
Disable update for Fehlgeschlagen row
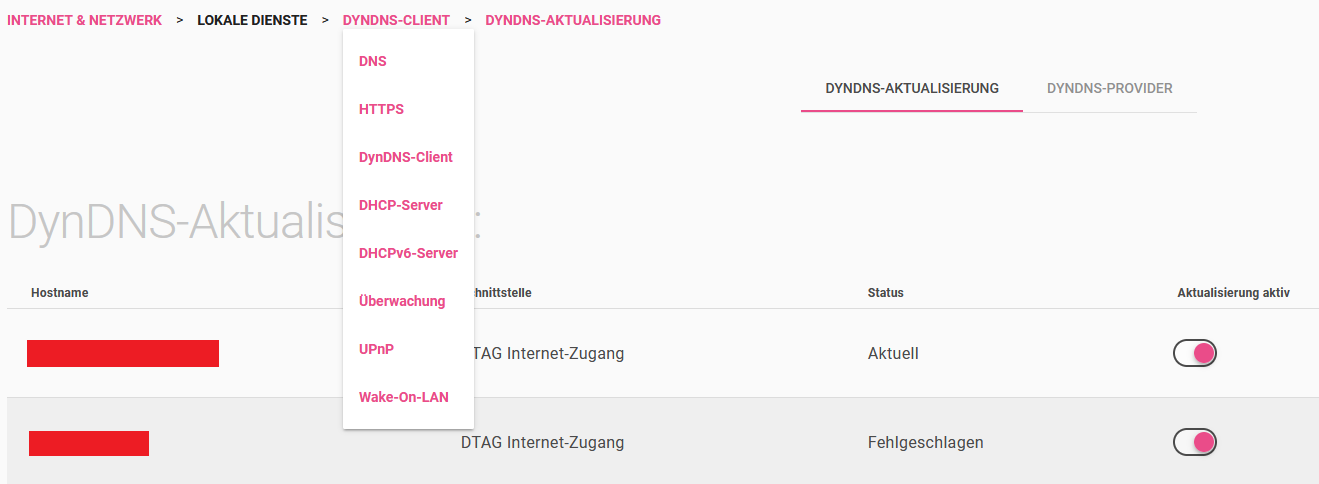point(1195,442)
